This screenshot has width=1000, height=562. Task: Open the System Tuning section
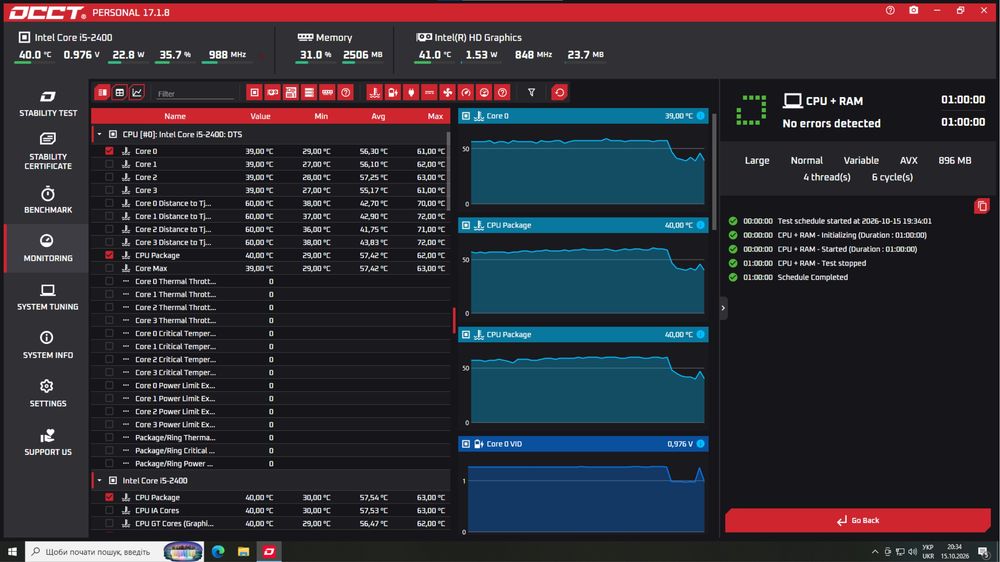[x=47, y=297]
